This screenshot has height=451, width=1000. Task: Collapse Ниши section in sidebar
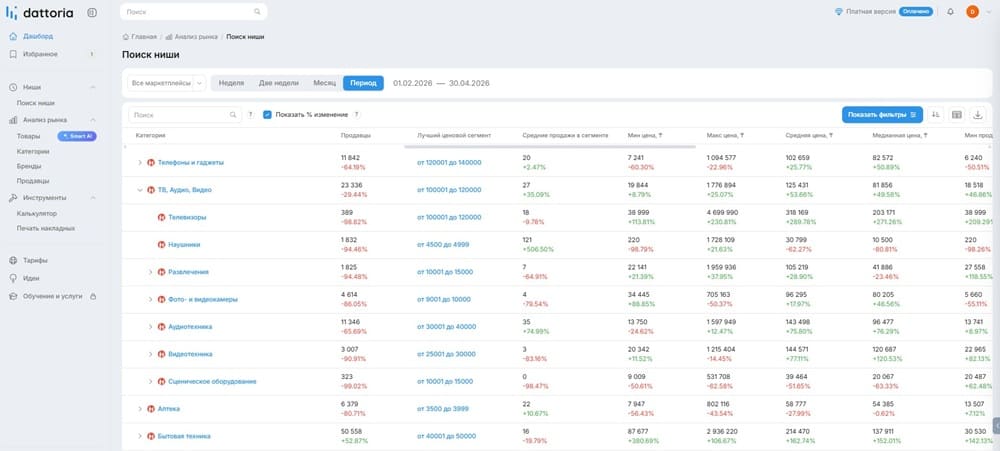[x=92, y=87]
